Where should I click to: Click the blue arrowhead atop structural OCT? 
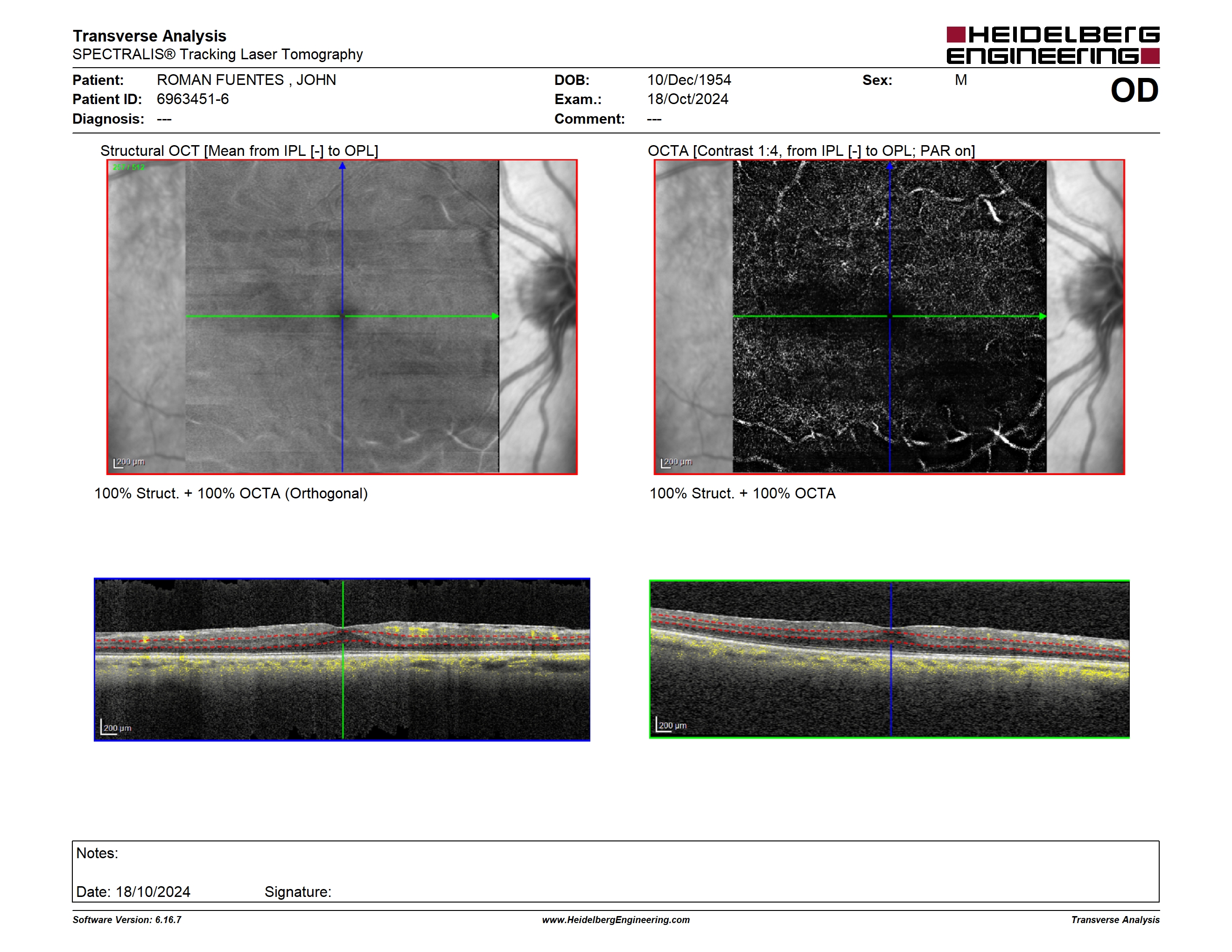click(x=342, y=166)
